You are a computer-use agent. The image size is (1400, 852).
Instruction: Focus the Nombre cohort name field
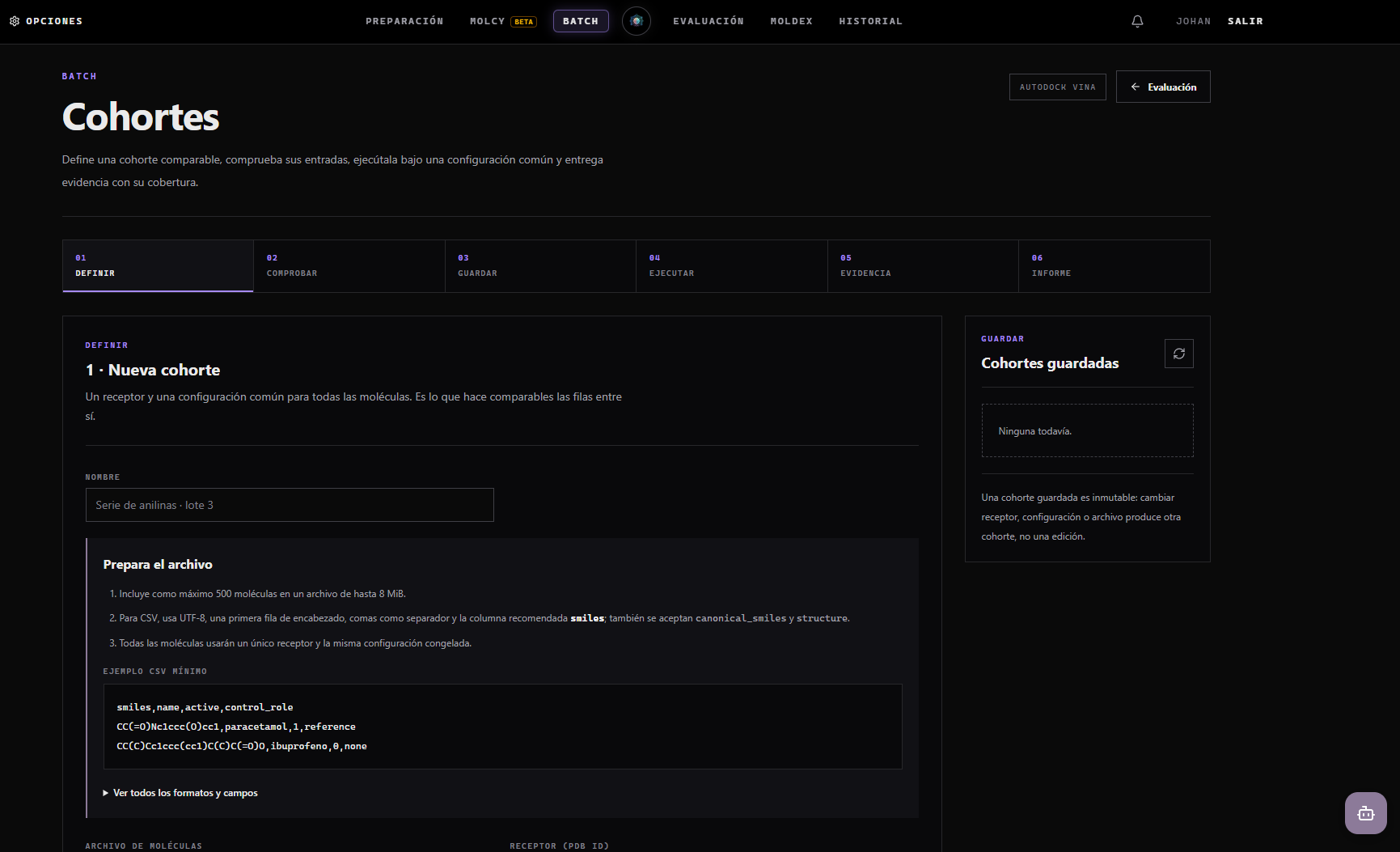click(x=290, y=505)
